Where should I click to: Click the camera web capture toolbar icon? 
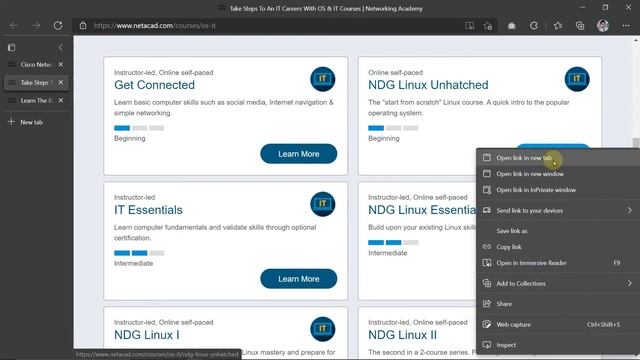pos(511,26)
